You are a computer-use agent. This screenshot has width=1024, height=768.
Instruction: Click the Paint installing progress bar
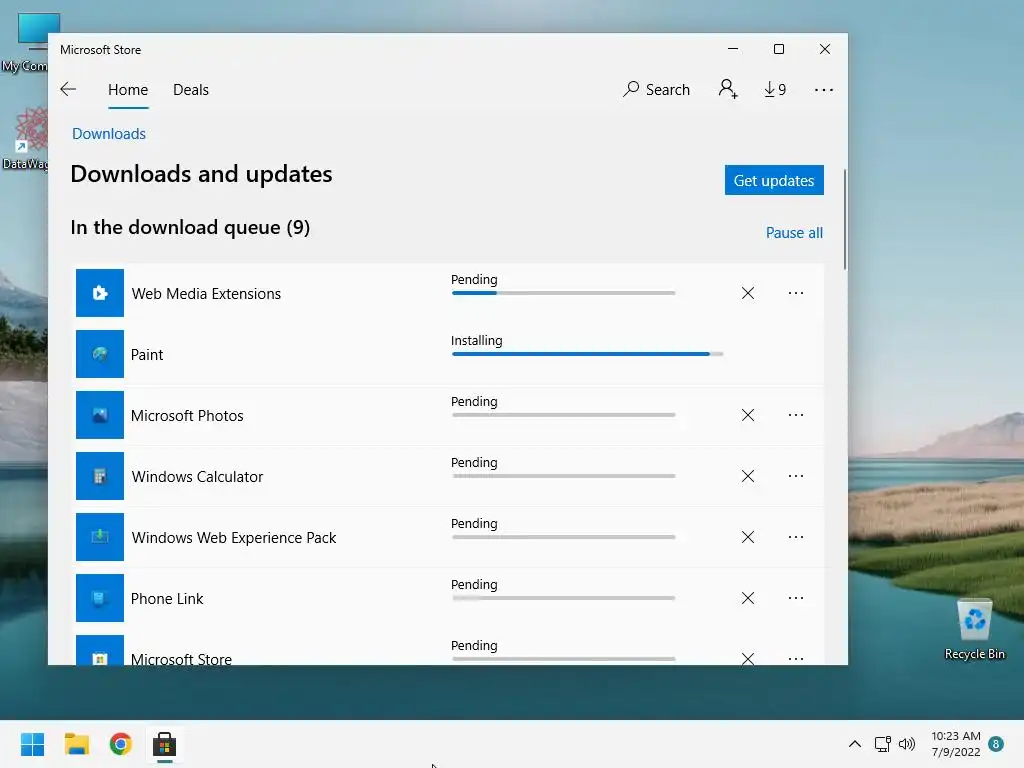(x=587, y=354)
